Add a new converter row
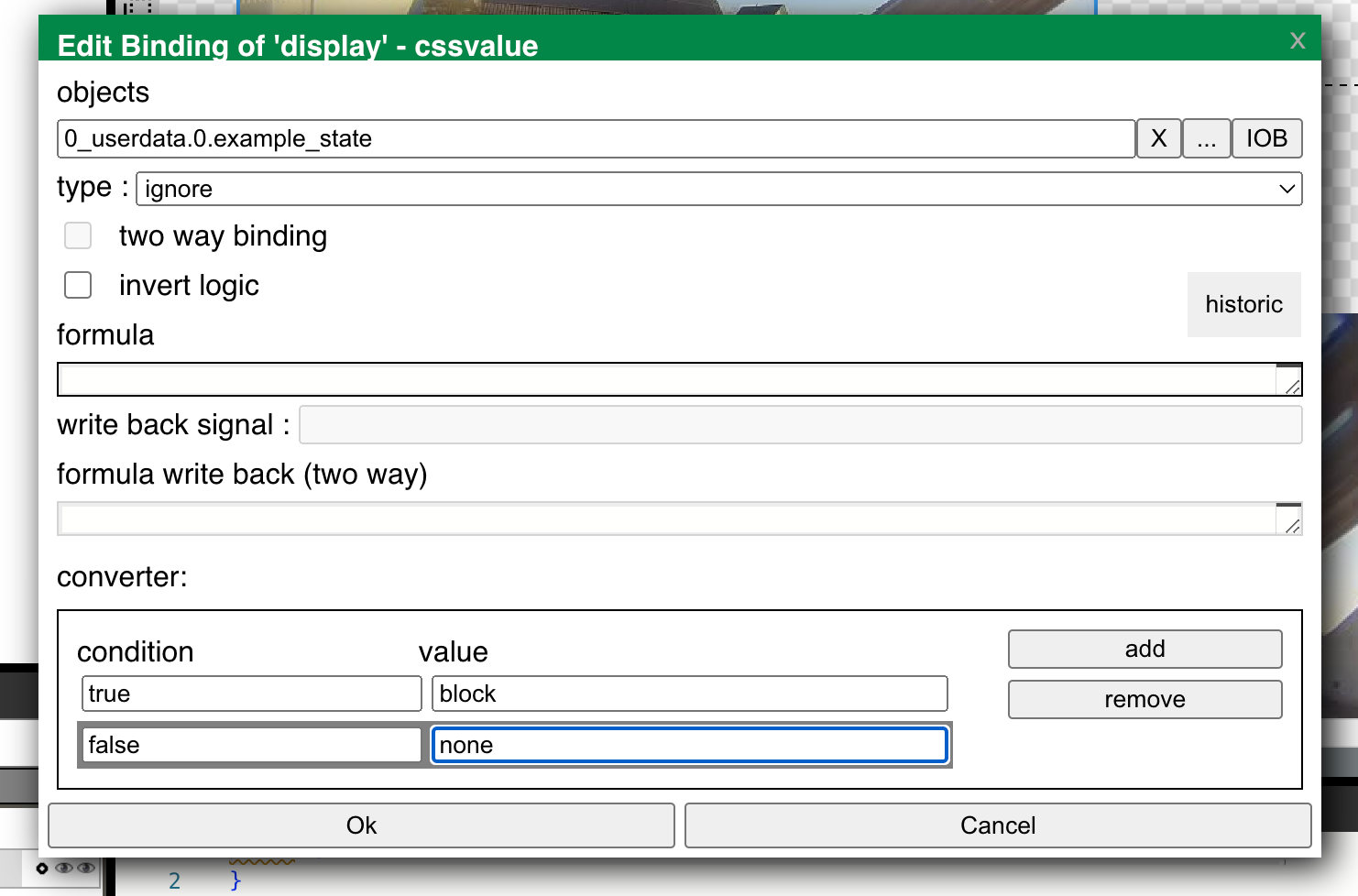Viewport: 1358px width, 896px height. [x=1144, y=649]
